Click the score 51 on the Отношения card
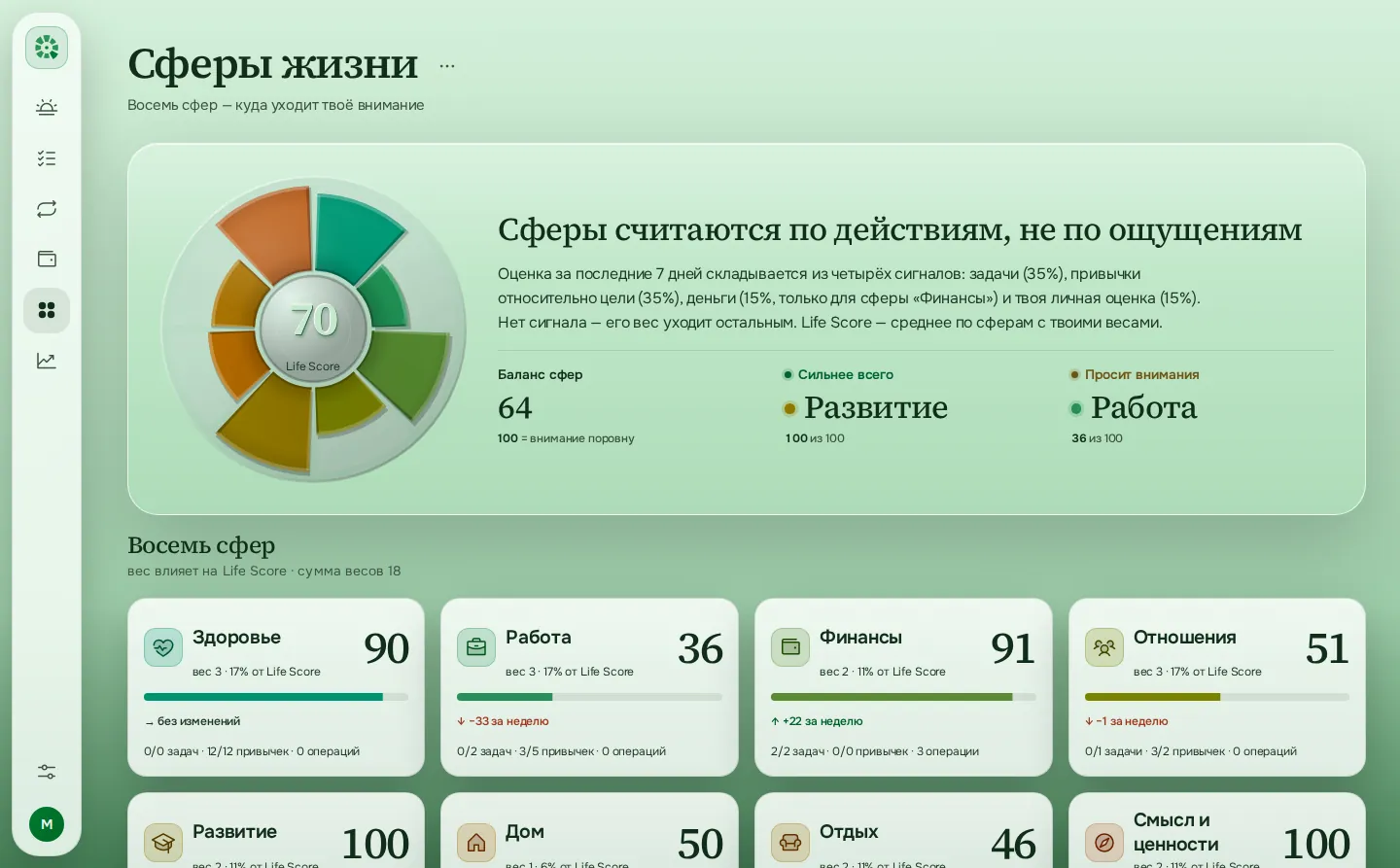This screenshot has height=868, width=1400. (1328, 649)
